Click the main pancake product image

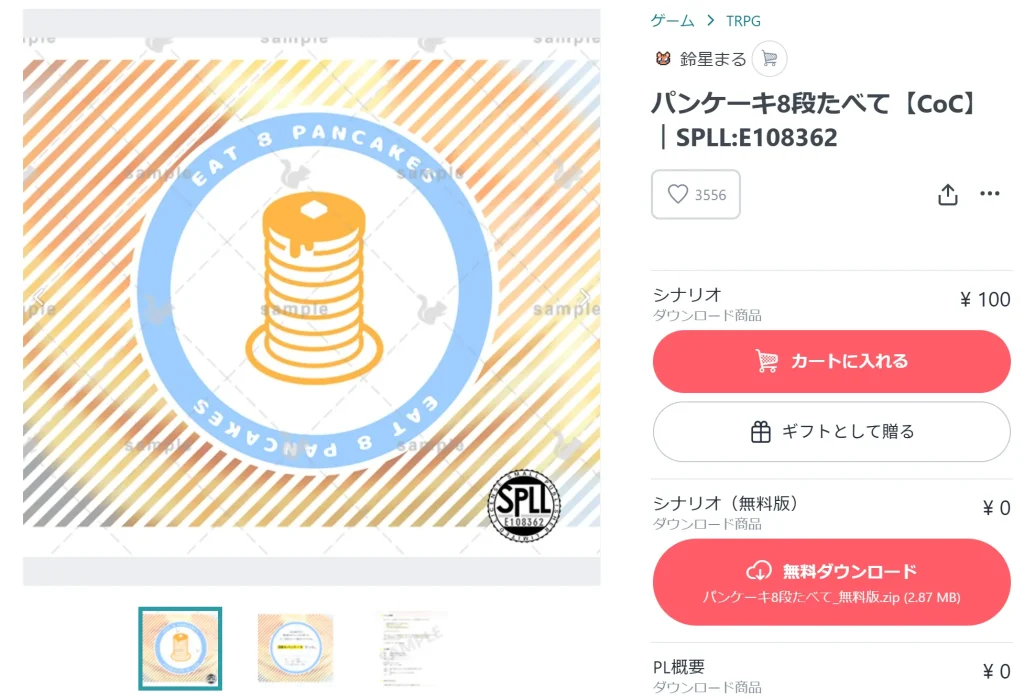tap(312, 297)
